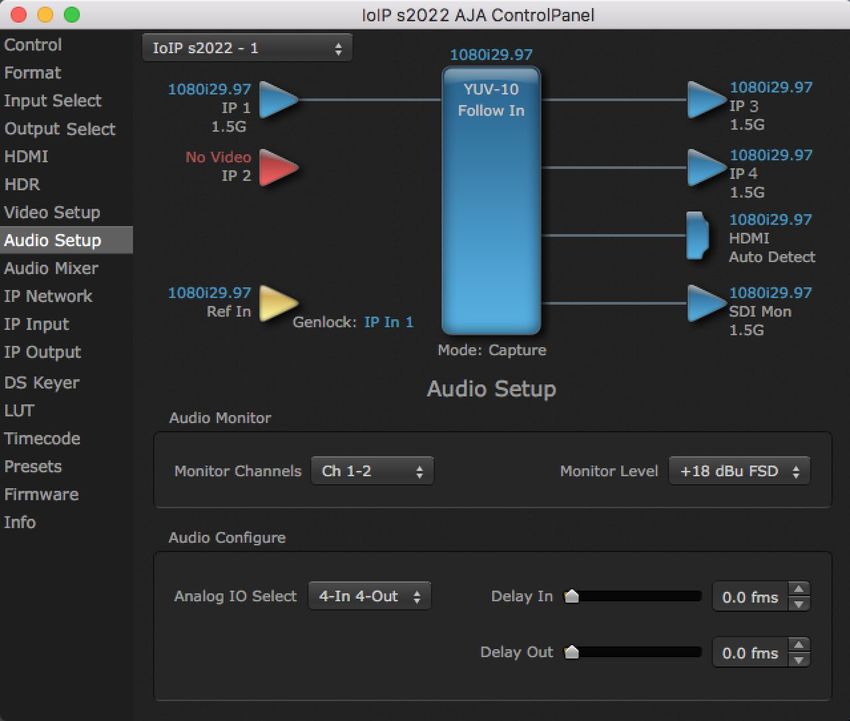Open the Monitor Level +18 dBu FSD dropdown
The width and height of the screenshot is (850, 721).
click(739, 471)
